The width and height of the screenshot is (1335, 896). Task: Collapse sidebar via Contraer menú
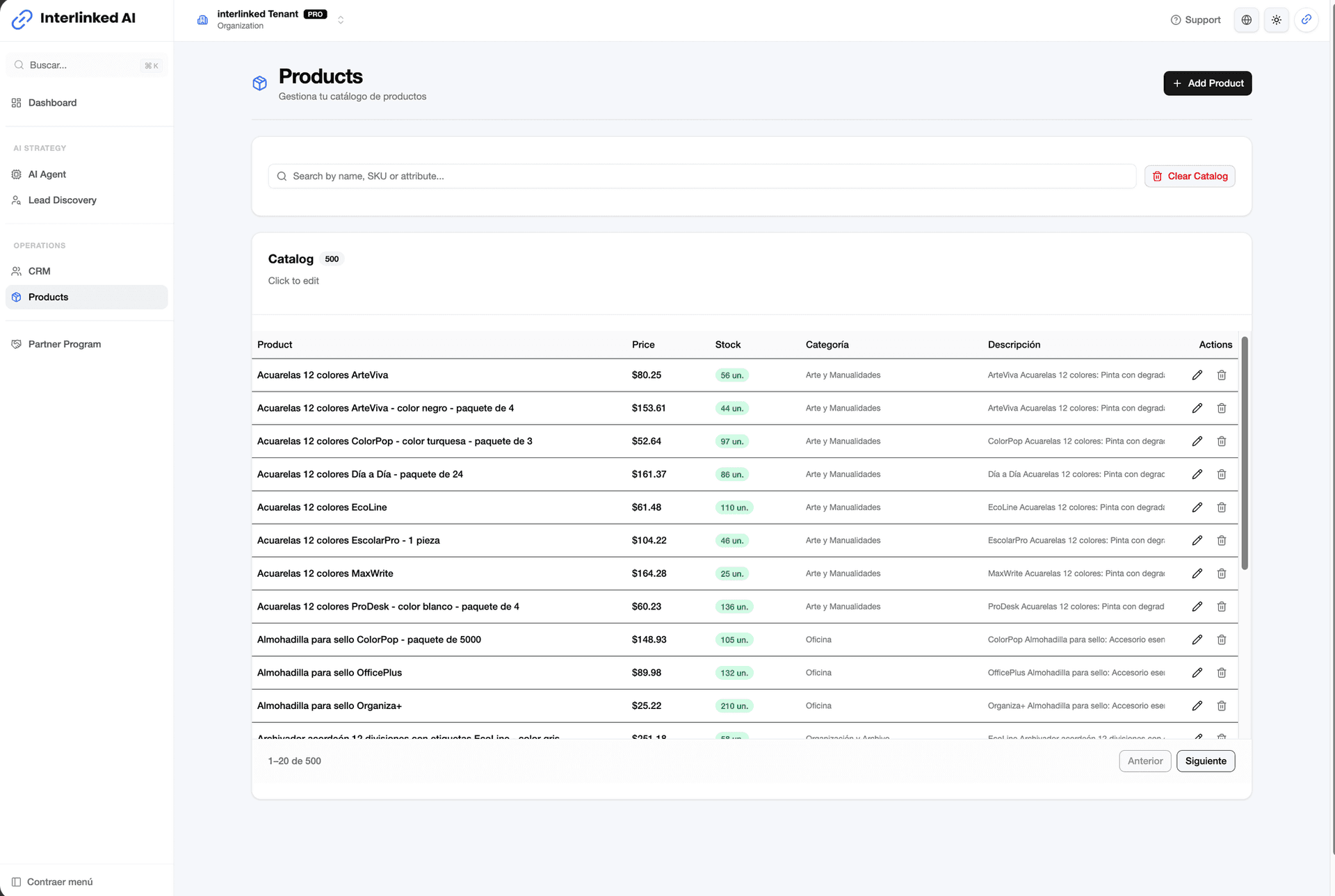[53, 882]
